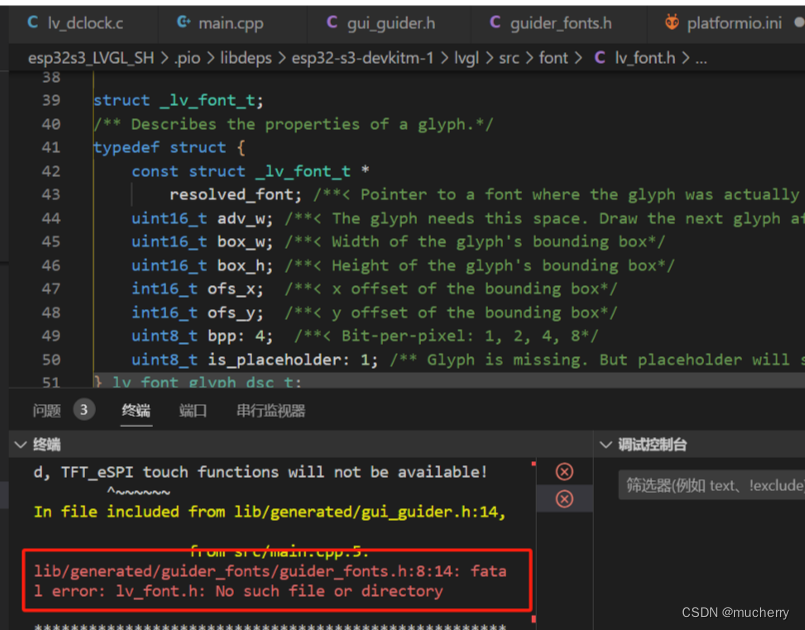Viewport: 805px width, 630px height.
Task: Click 'guider_fonts.h:8:14' error path in terminal
Action: (x=370, y=571)
